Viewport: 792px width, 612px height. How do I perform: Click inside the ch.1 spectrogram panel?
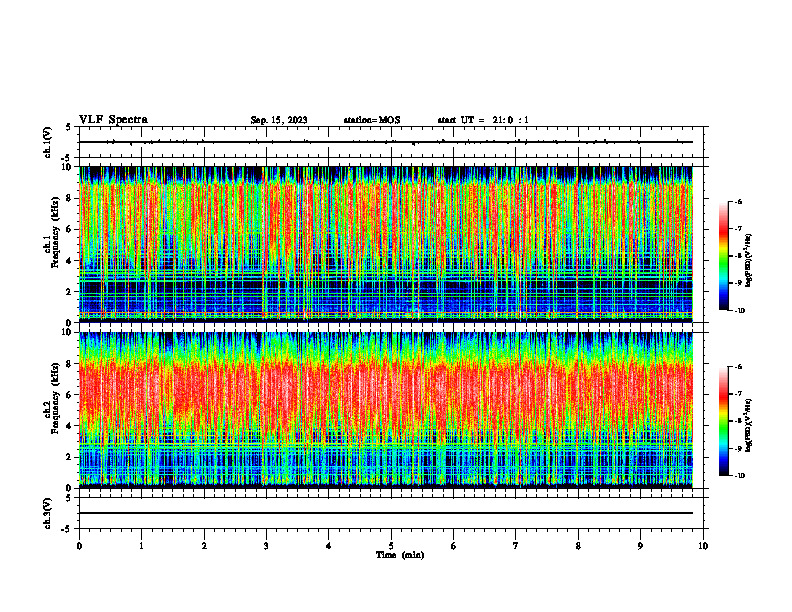(x=386, y=244)
